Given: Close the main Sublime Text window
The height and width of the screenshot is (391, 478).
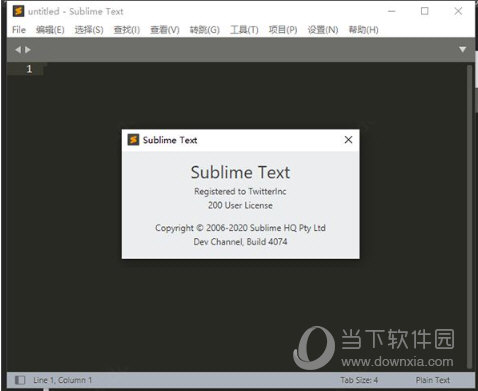Looking at the screenshot, I should pos(458,11).
